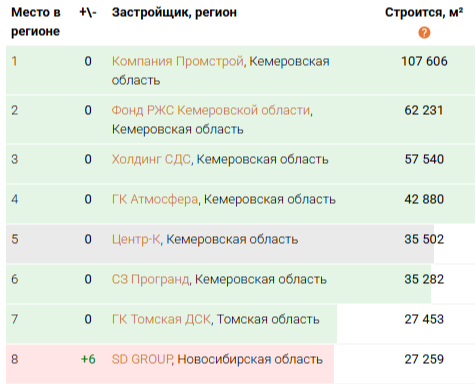Open the Компания Промстрой developer link
Viewport: 475px width, 384px height.
pos(177,61)
